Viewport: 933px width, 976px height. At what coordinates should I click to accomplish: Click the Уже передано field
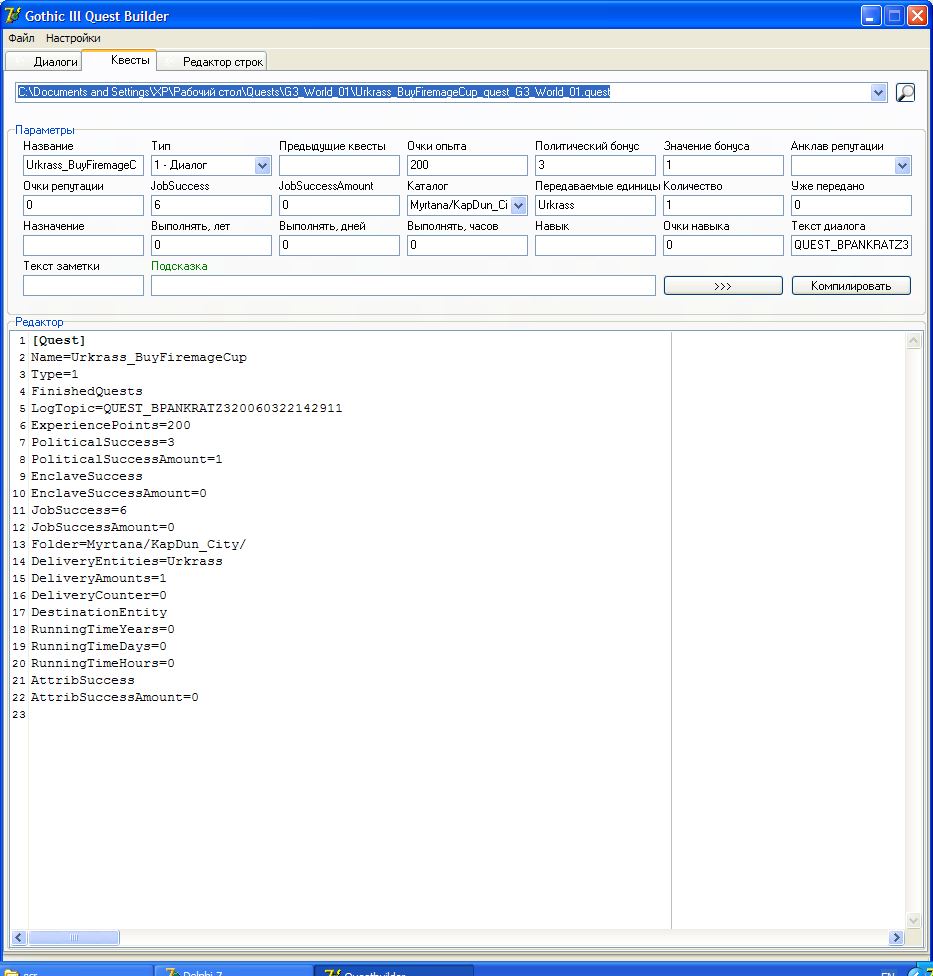pos(851,205)
